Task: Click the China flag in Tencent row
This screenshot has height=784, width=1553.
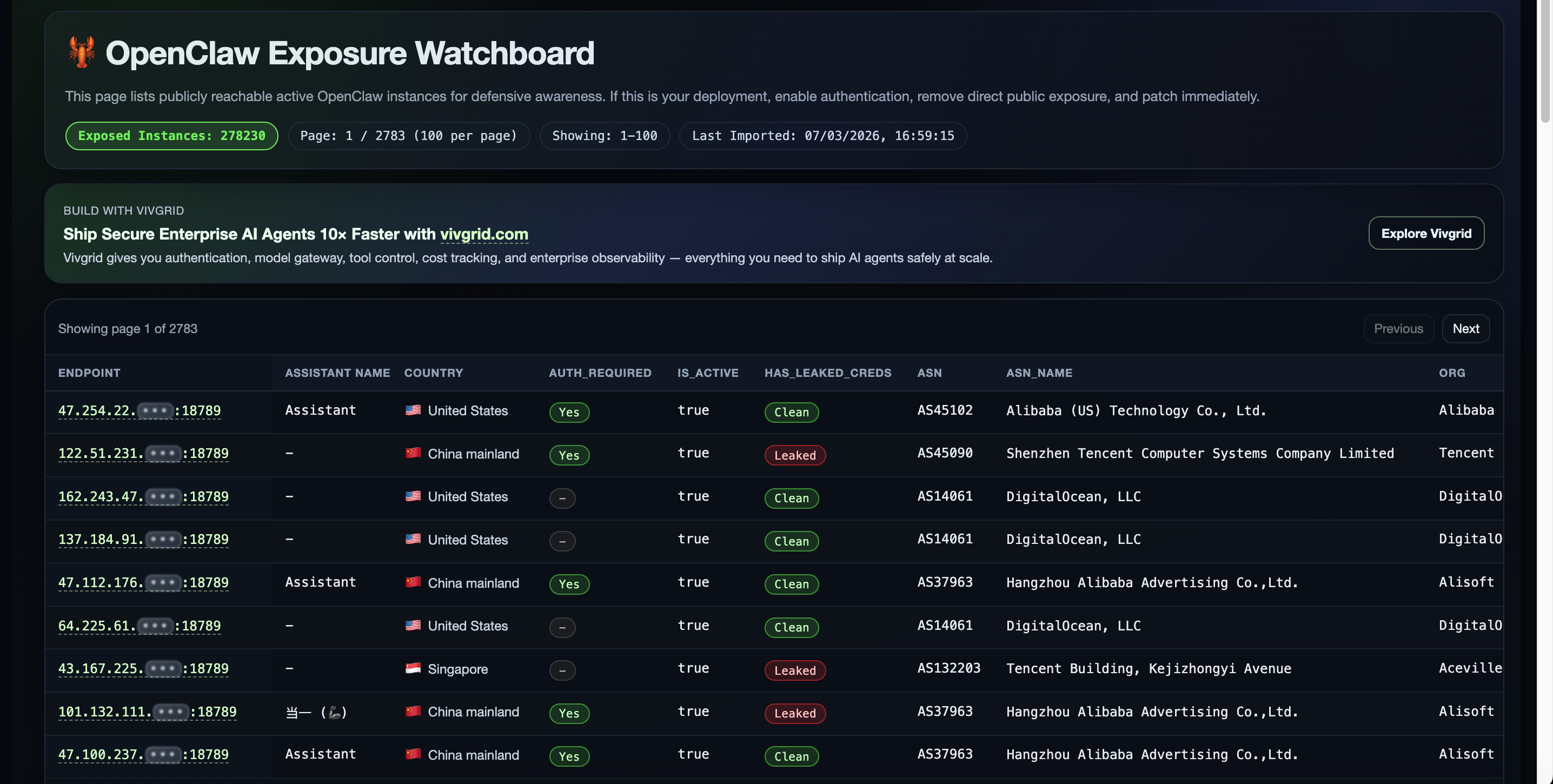Action: 413,453
